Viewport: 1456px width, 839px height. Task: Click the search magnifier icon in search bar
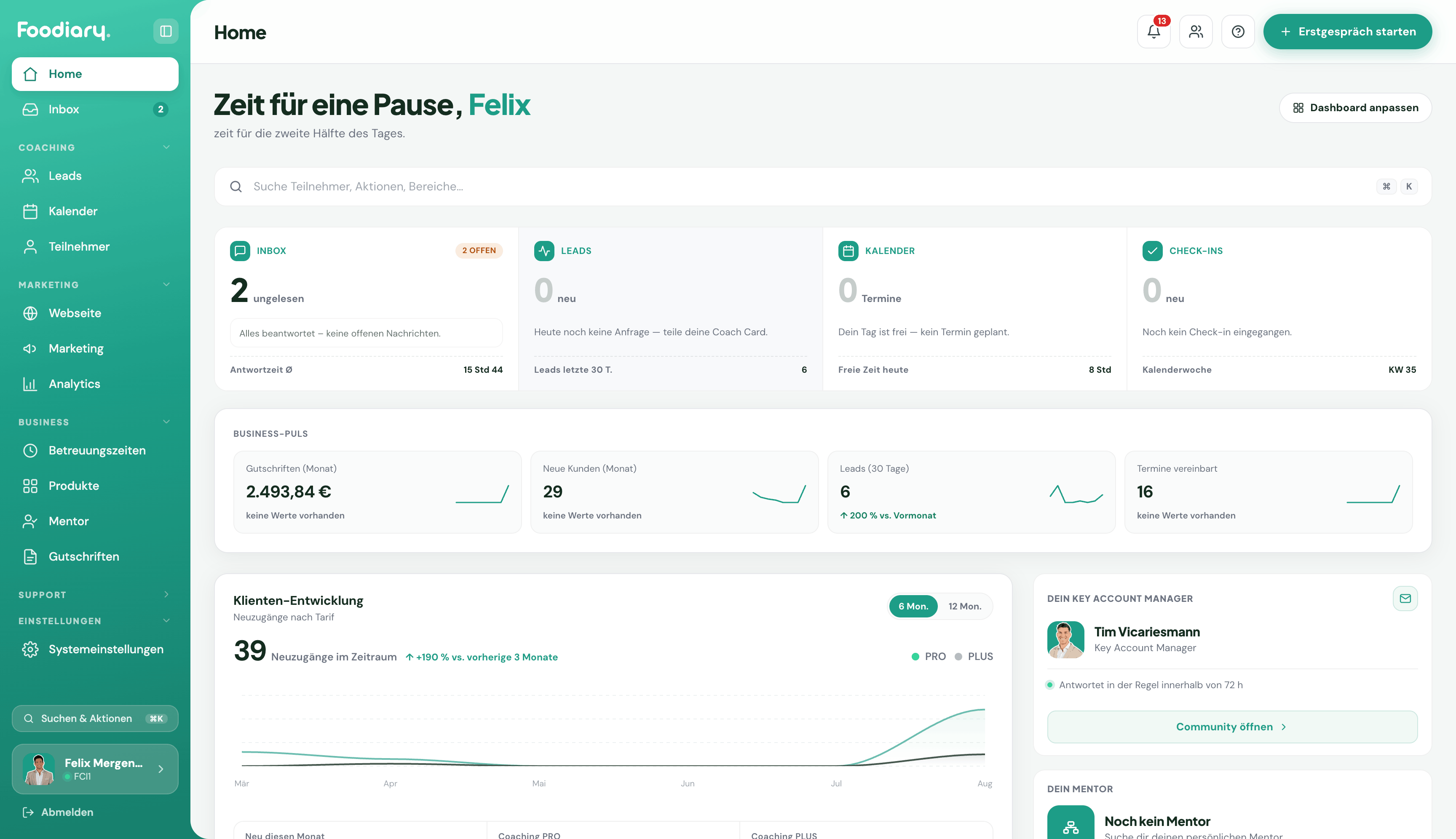pyautogui.click(x=236, y=186)
